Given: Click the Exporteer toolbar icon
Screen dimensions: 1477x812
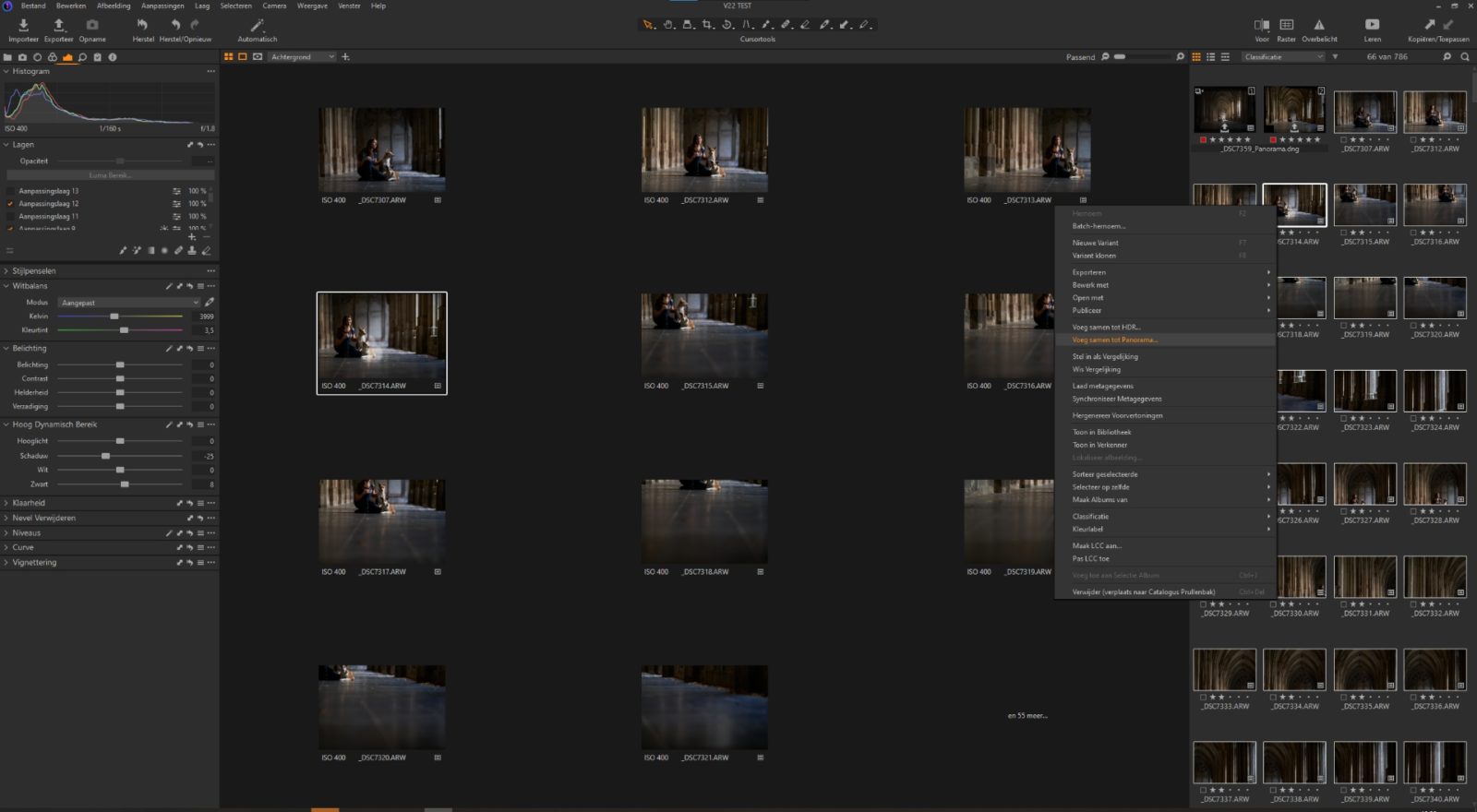Looking at the screenshot, I should [x=58, y=25].
